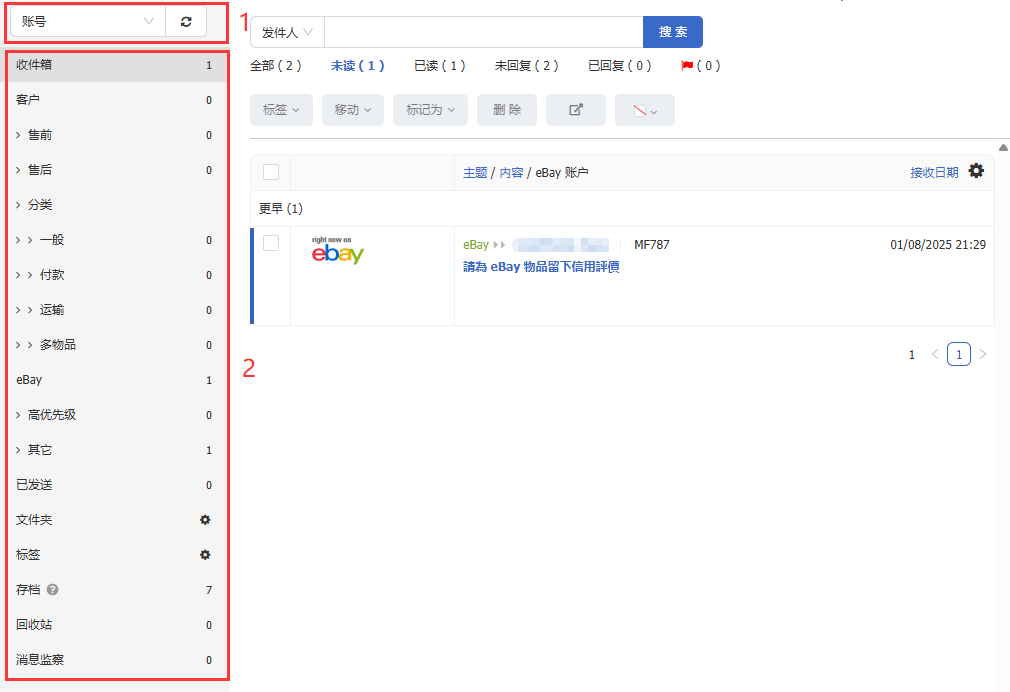Open the 发件人 search type dropdown

tap(287, 32)
